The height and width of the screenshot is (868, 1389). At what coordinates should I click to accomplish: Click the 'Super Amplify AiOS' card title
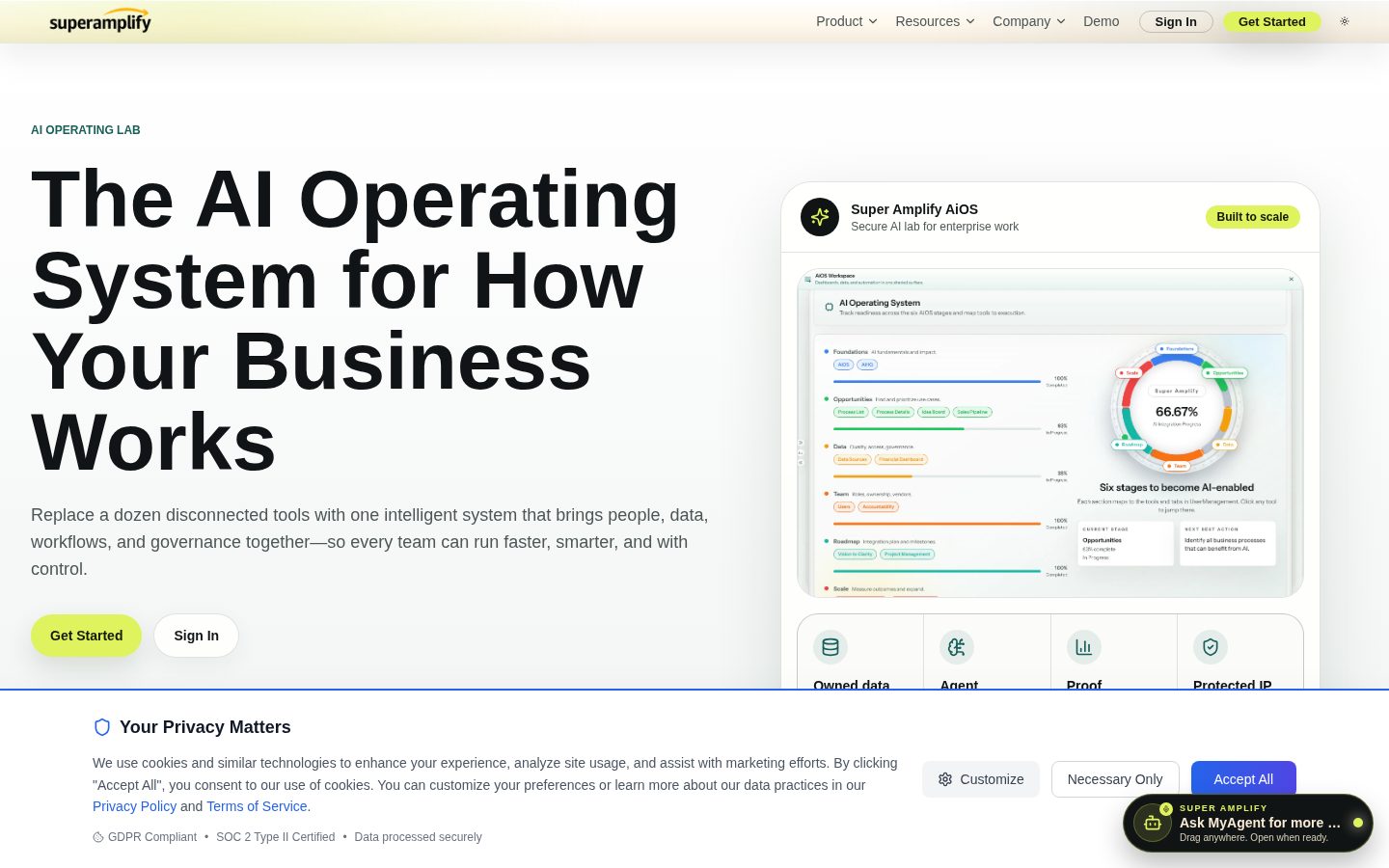tap(914, 209)
